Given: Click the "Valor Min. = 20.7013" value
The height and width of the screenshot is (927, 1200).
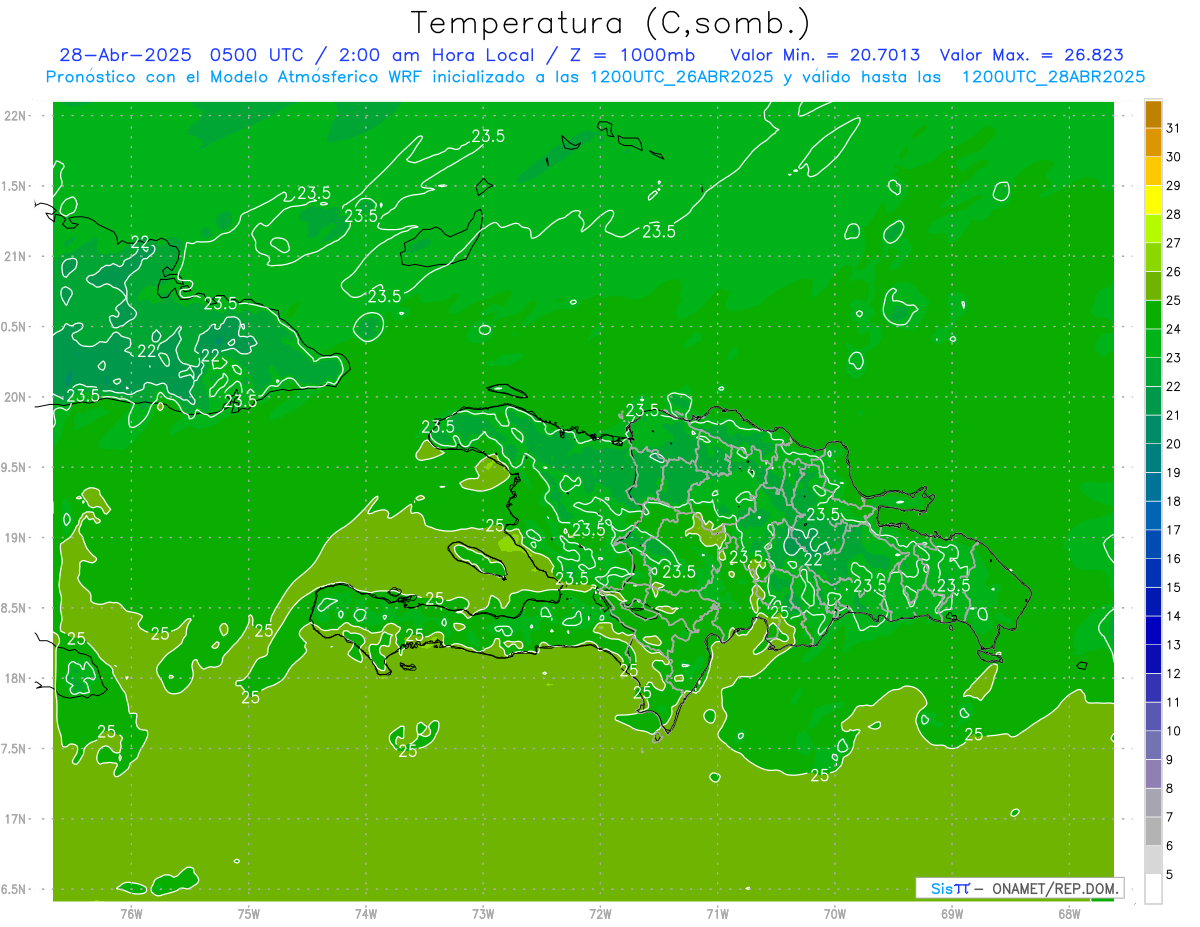Looking at the screenshot, I should coord(825,55).
